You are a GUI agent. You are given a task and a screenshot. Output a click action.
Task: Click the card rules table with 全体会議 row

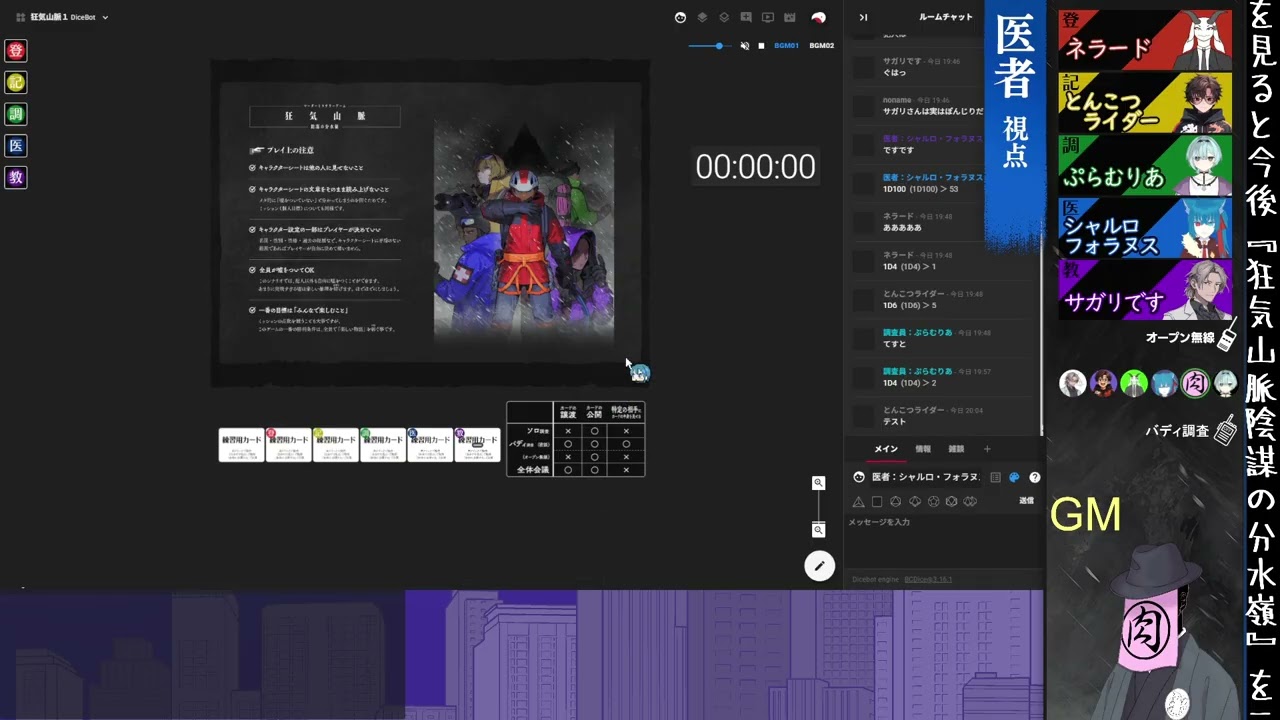click(x=575, y=439)
